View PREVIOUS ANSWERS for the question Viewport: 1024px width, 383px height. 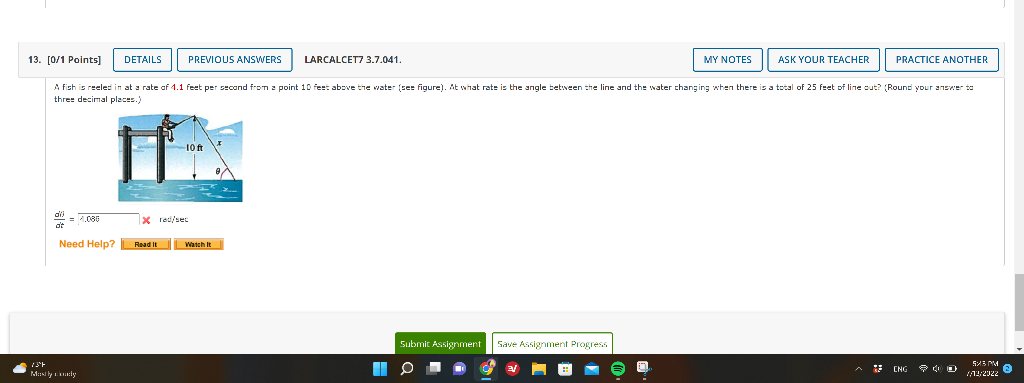(234, 59)
